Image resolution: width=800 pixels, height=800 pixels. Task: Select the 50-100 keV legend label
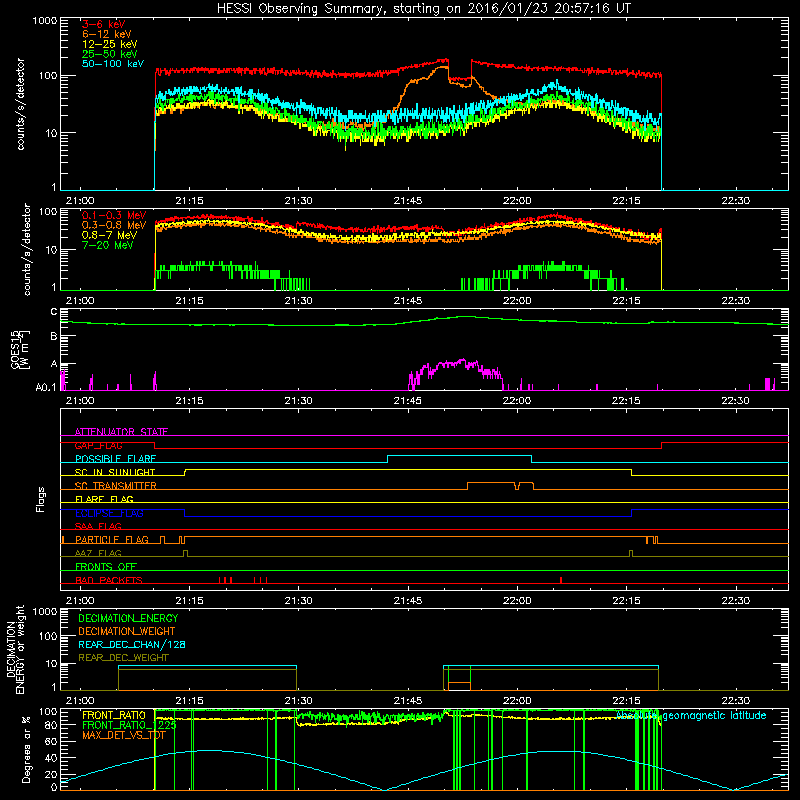(x=113, y=64)
